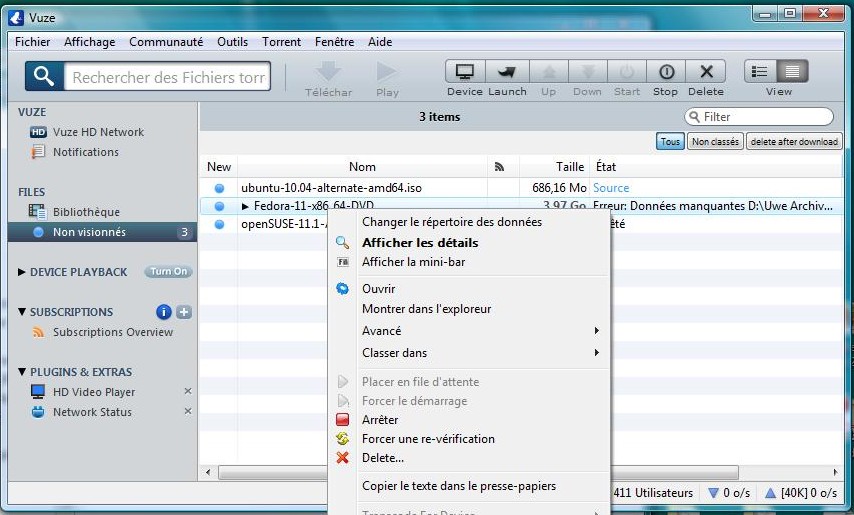854x515 pixels.
Task: Click the Device toolbar icon
Action: (x=464, y=73)
